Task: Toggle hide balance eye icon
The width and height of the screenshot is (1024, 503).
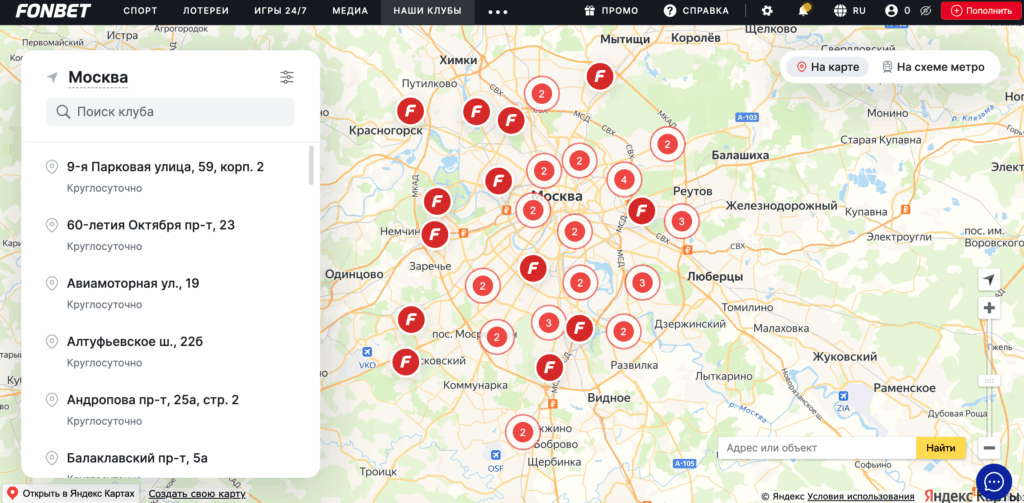Action: click(924, 10)
